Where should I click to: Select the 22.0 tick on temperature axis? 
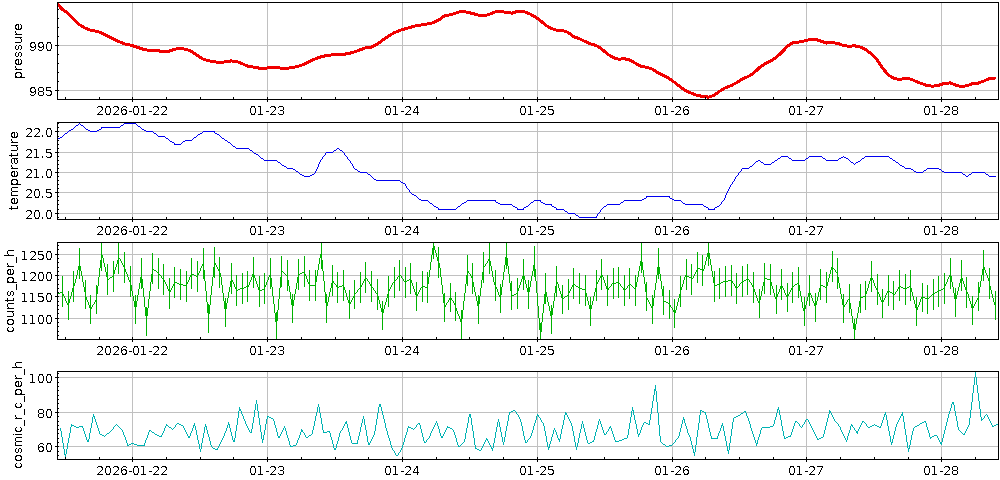(38, 132)
